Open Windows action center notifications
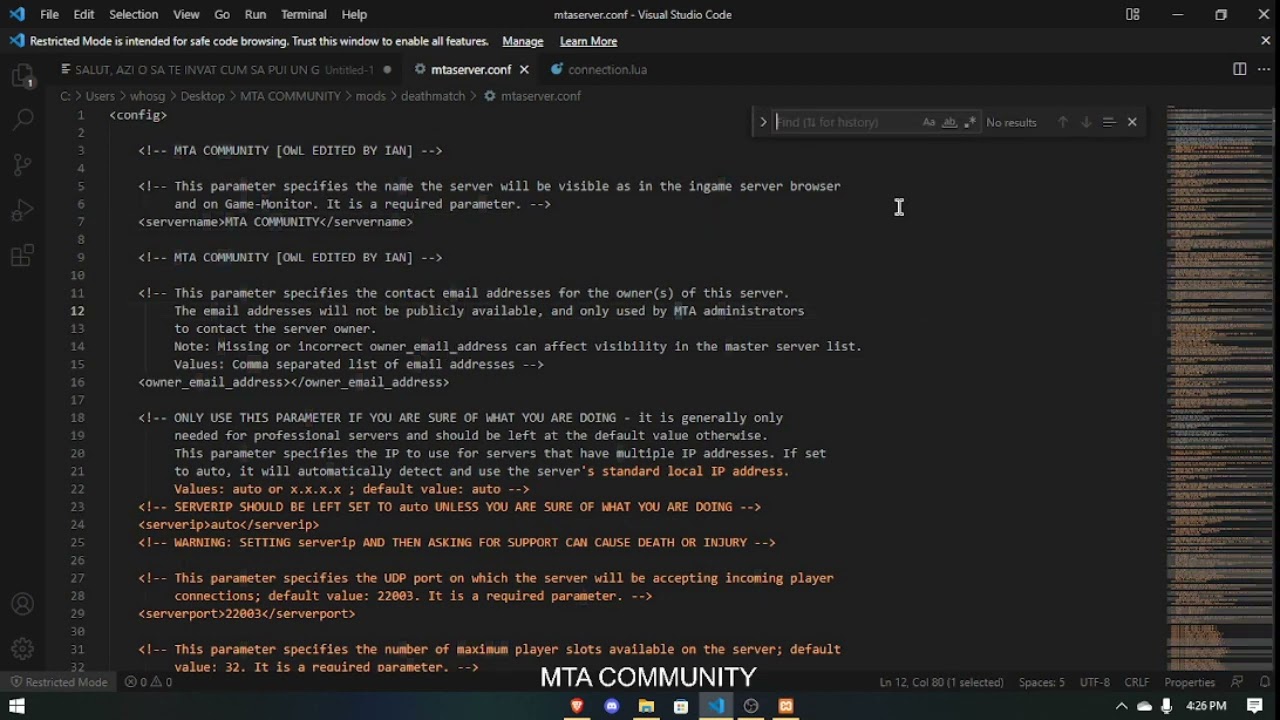Viewport: 1280px width, 720px height. coord(1255,706)
